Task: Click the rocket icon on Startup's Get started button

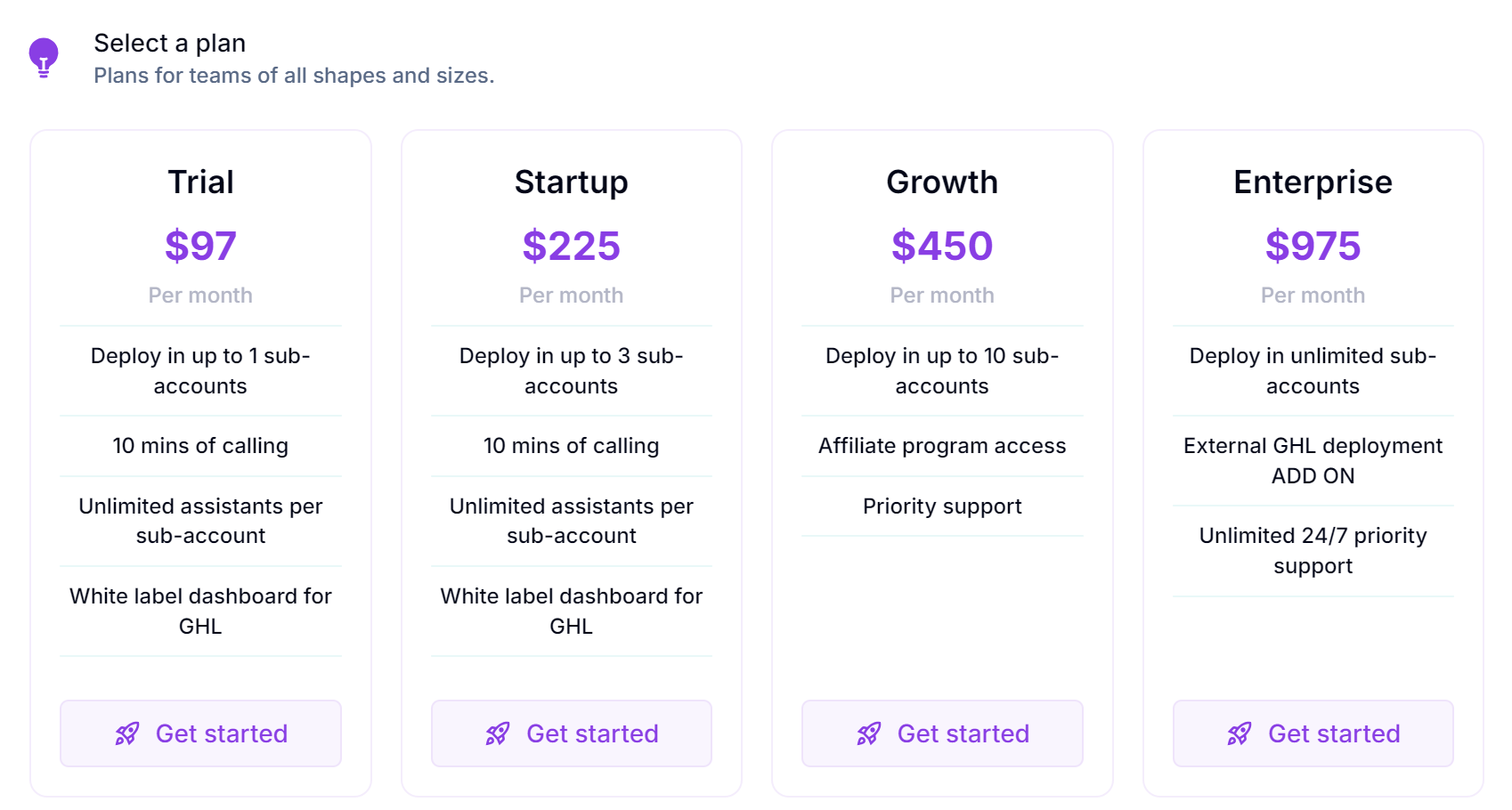Action: tap(499, 733)
